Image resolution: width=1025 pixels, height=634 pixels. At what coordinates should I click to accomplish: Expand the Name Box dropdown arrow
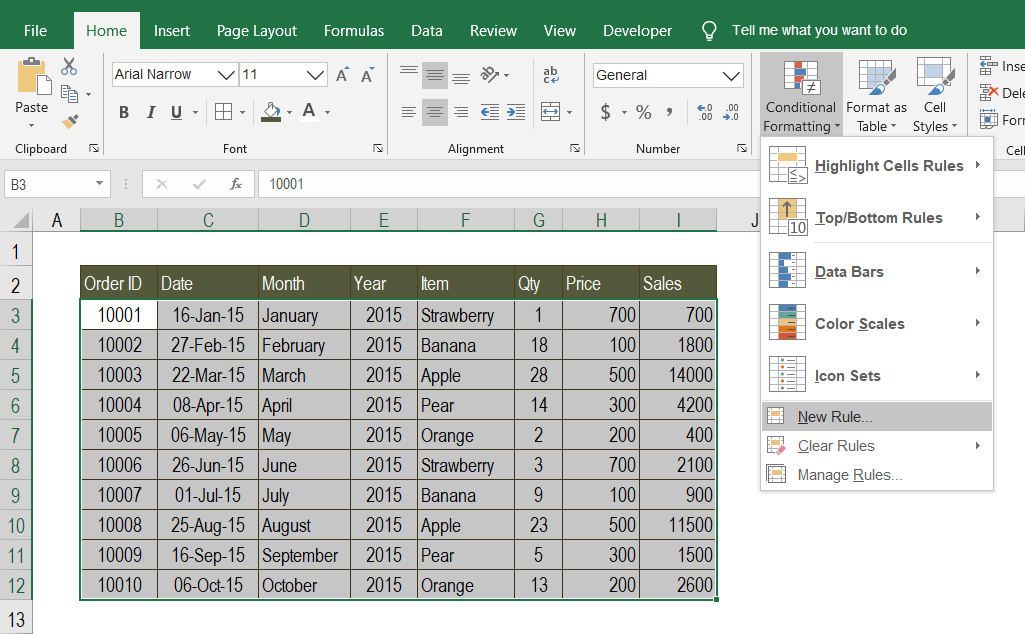click(x=99, y=184)
